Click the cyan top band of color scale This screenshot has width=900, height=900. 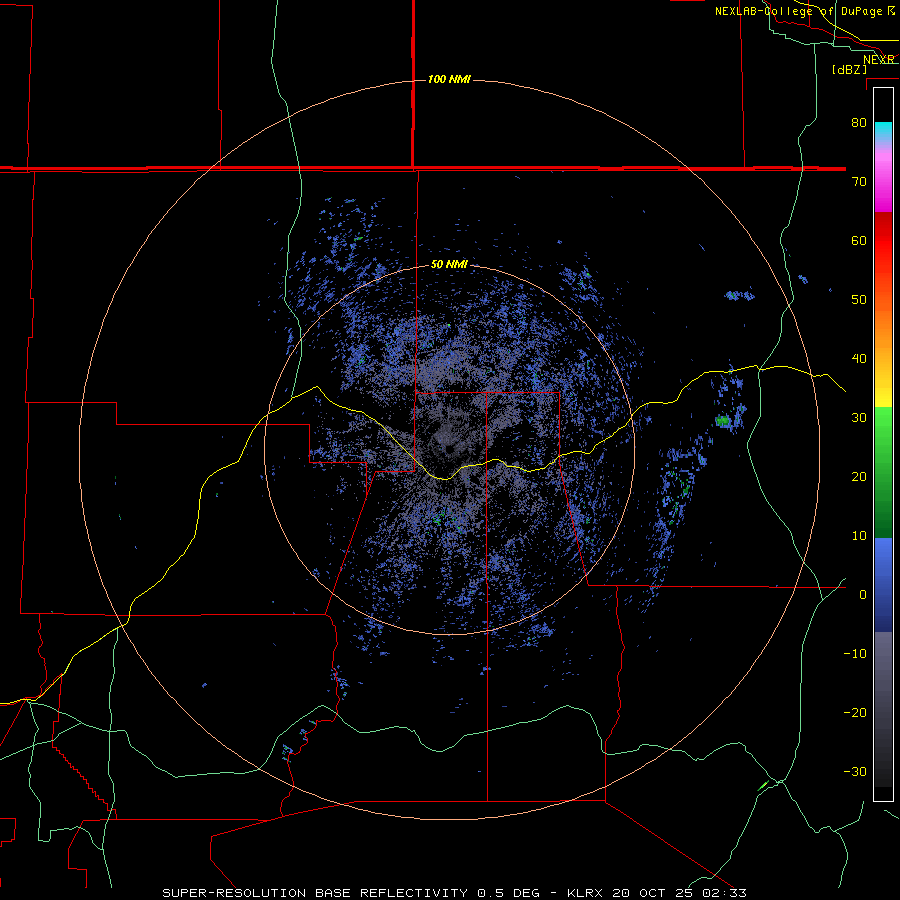click(883, 131)
